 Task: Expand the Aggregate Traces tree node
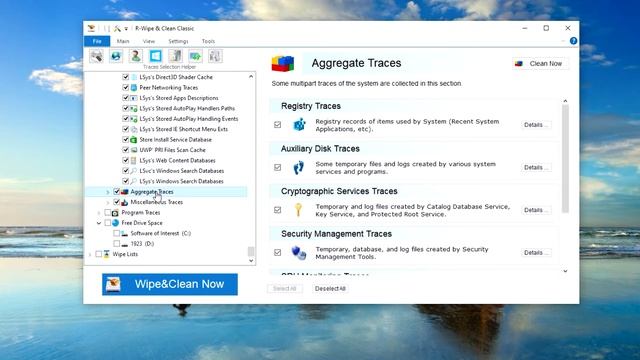tap(108, 192)
